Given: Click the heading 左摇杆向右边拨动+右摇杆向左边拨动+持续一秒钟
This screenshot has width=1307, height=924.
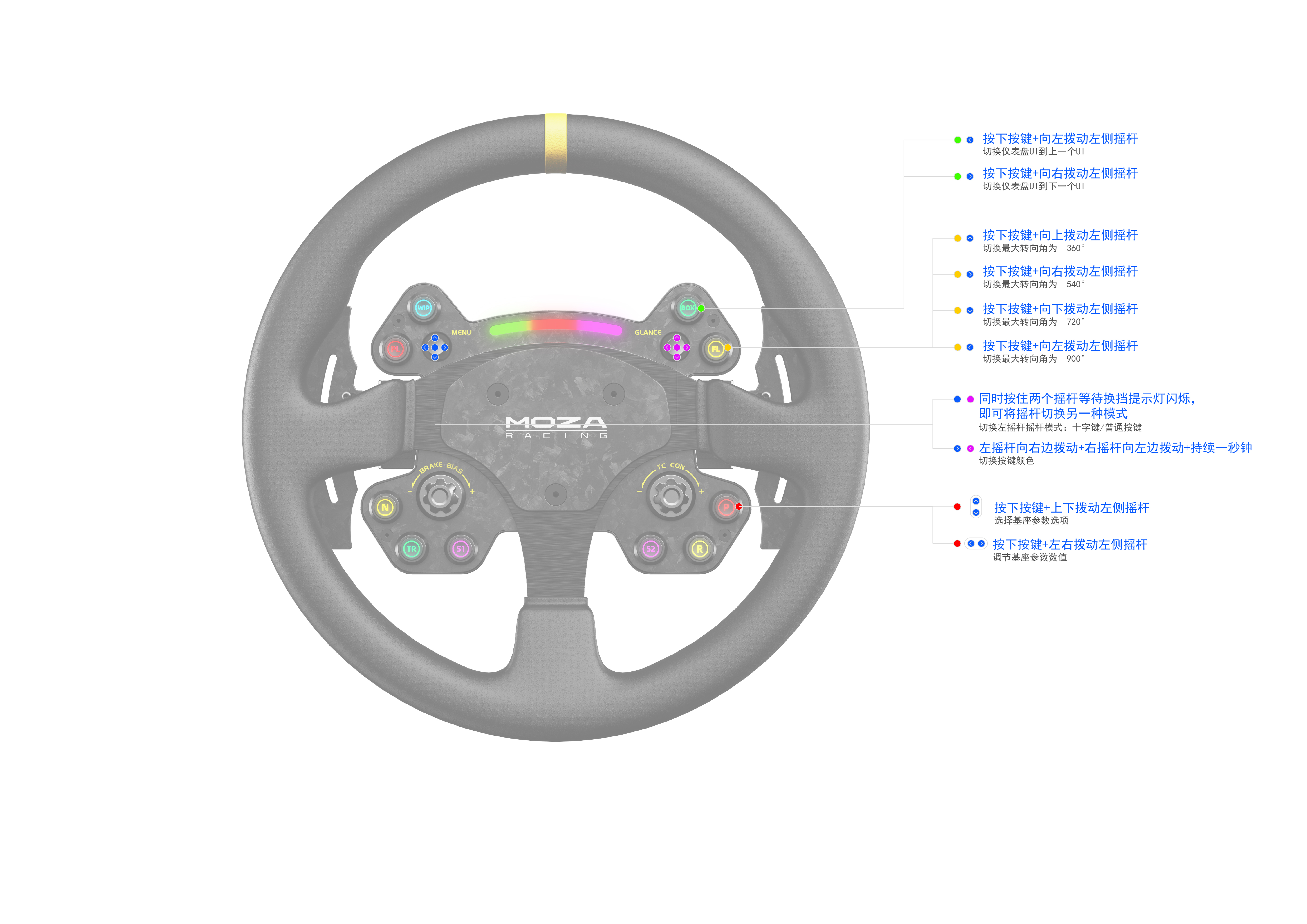Looking at the screenshot, I should click(x=1116, y=448).
